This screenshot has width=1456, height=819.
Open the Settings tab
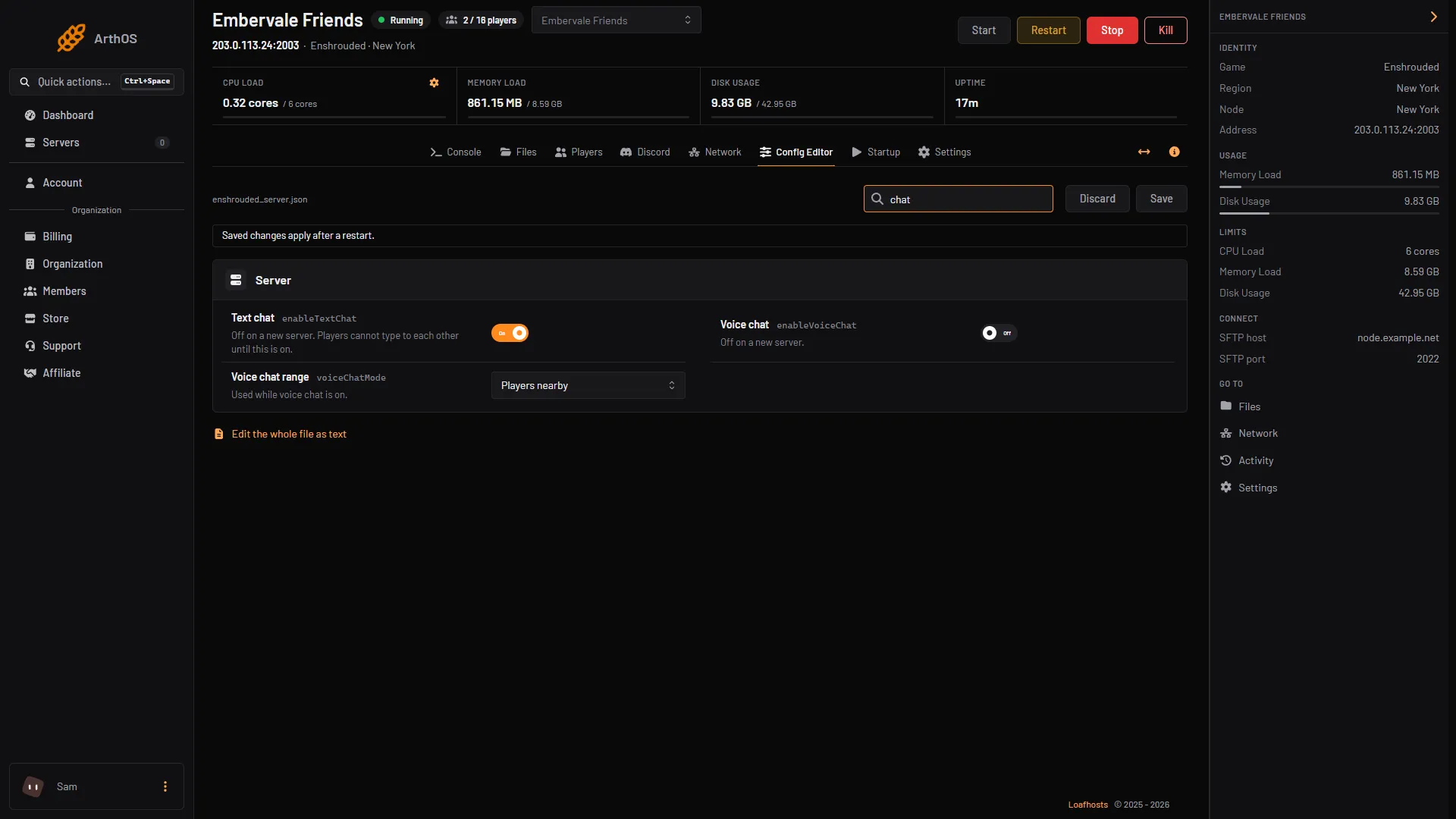click(944, 152)
